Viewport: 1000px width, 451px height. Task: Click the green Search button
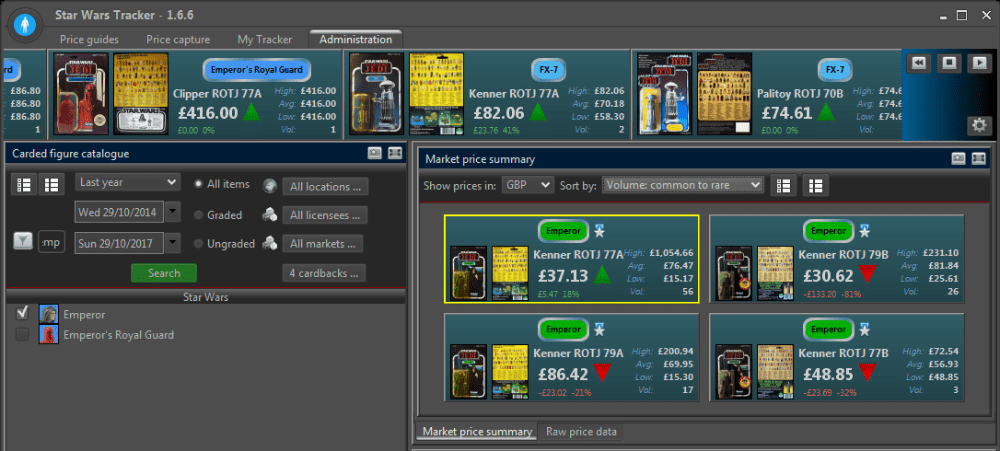164,273
